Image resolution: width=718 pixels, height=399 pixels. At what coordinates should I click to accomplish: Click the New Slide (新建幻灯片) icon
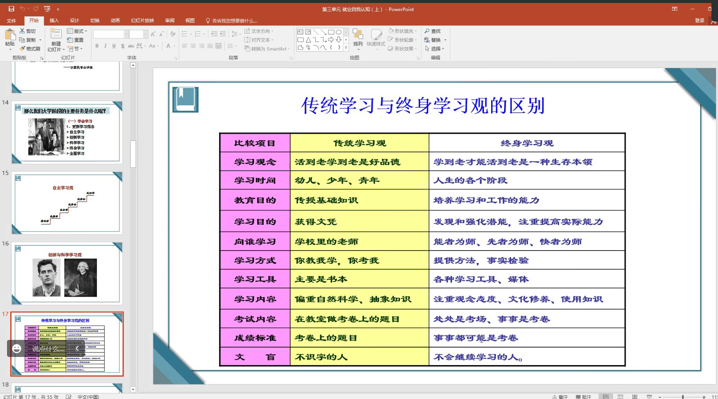(55, 40)
